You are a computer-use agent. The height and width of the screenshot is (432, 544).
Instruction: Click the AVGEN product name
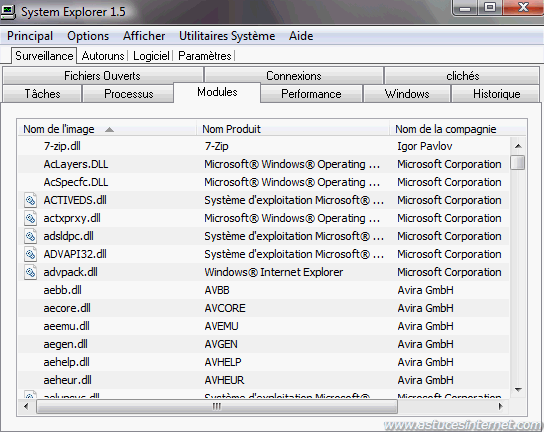[221, 345]
